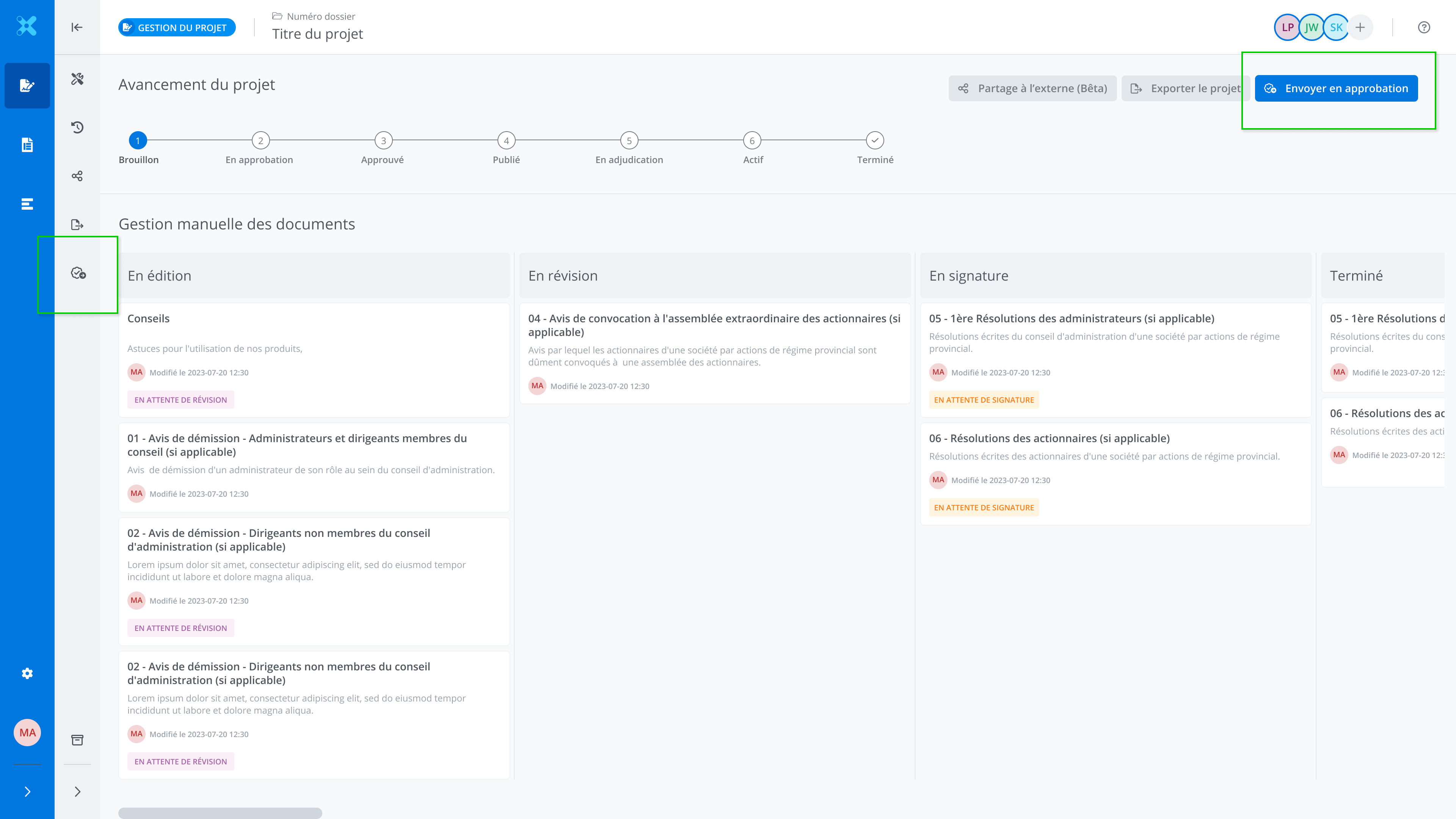Image resolution: width=1456 pixels, height=819 pixels.
Task: Click Exporter le projet button
Action: (x=1185, y=88)
